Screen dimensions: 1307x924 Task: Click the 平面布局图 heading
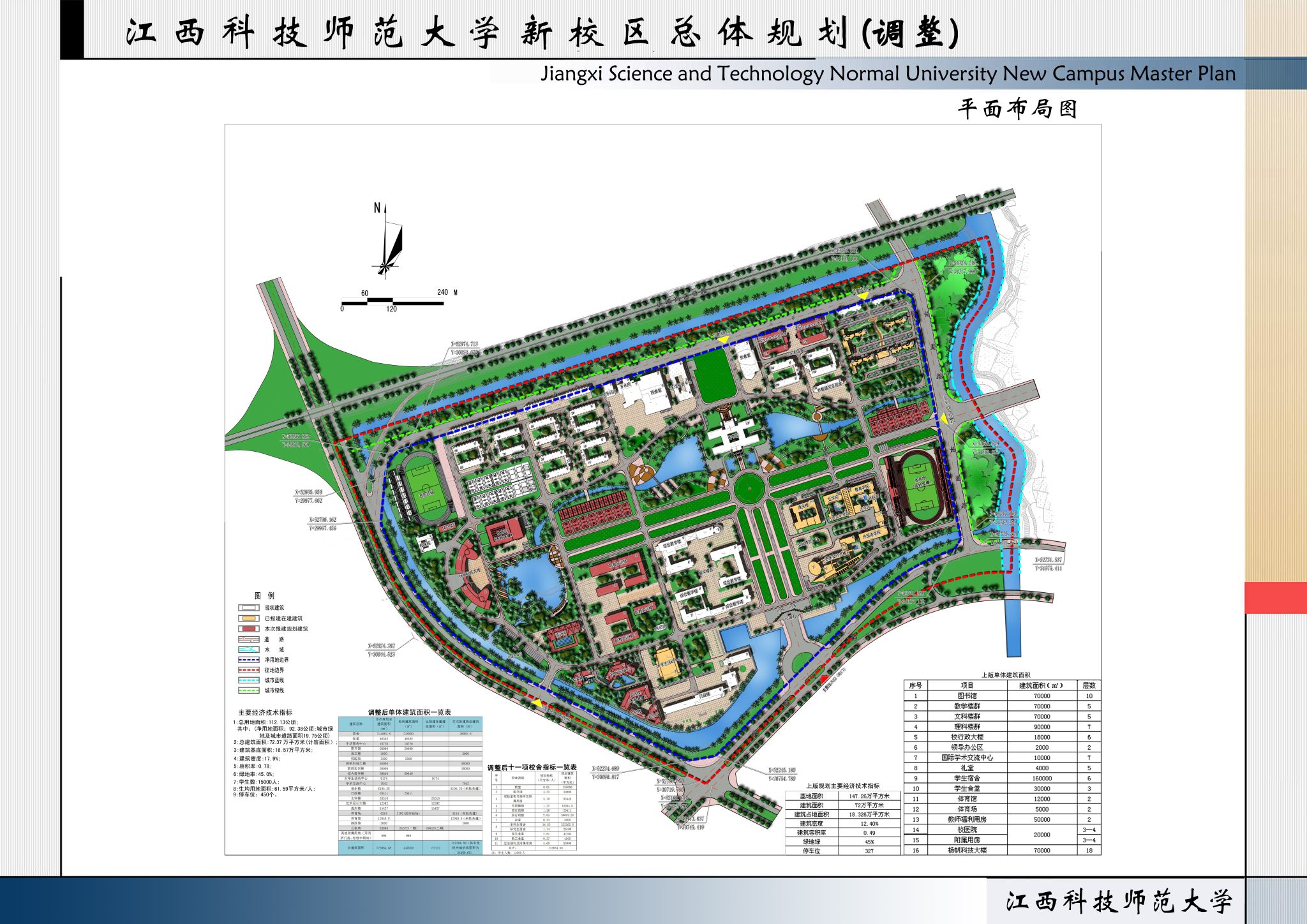tap(1017, 109)
